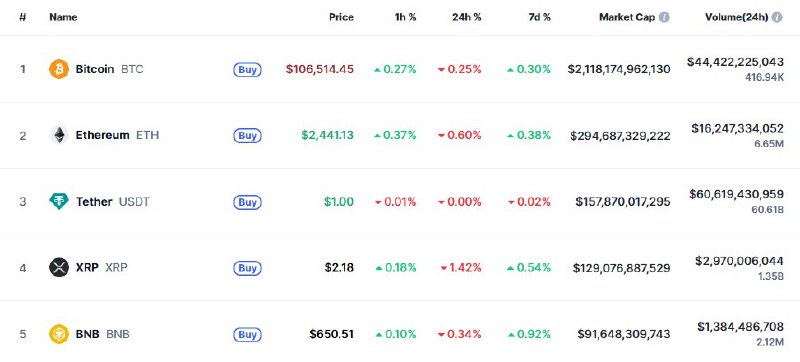Select the Buy button for Ethereum

[x=247, y=136]
